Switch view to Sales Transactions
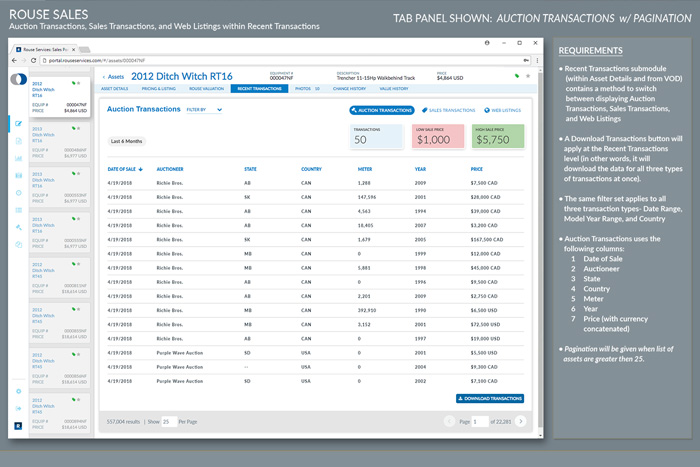The image size is (700, 467). pos(449,110)
